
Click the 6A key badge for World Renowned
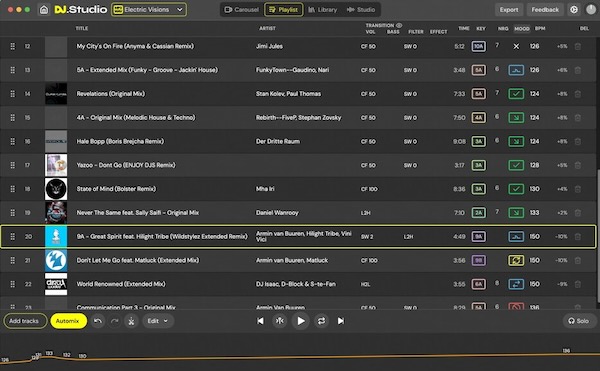pyautogui.click(x=479, y=284)
